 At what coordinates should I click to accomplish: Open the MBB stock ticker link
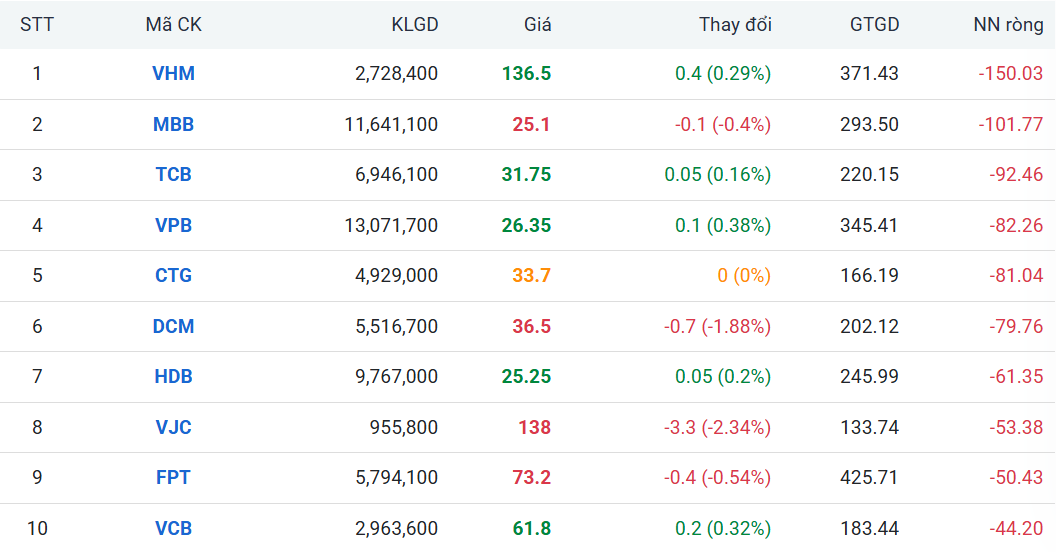(x=173, y=125)
